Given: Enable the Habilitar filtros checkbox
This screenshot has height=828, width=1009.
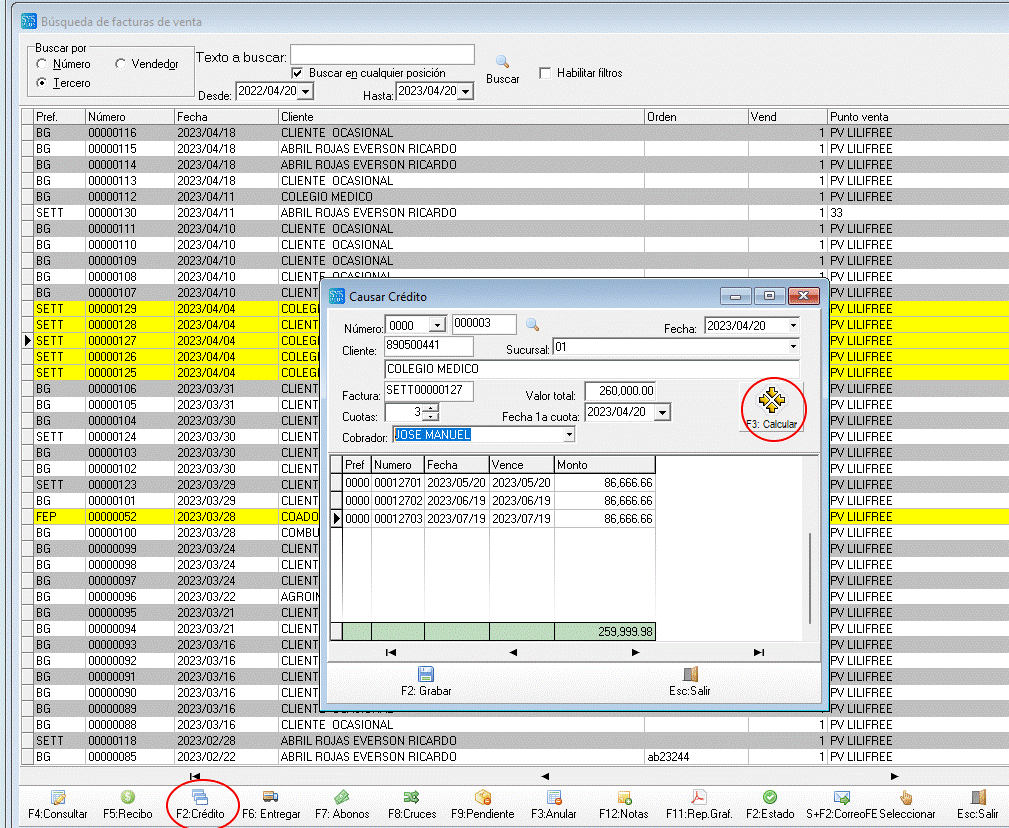Looking at the screenshot, I should [545, 73].
